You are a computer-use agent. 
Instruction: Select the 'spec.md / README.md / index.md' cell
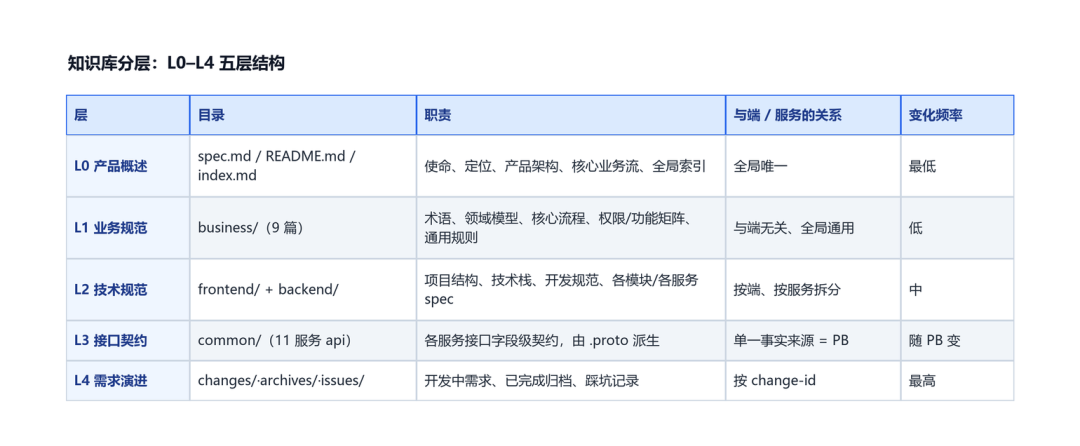303,167
